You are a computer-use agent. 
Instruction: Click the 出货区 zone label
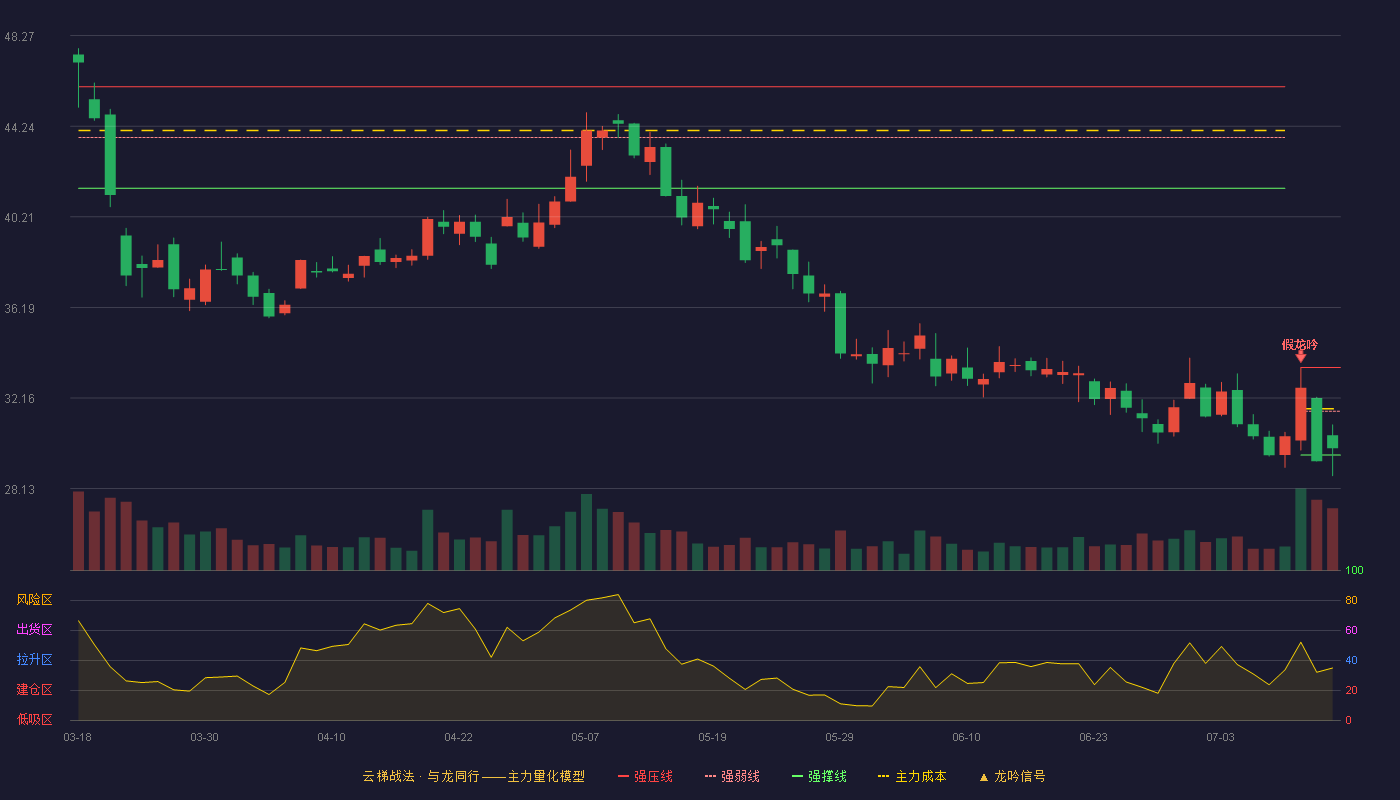pyautogui.click(x=34, y=630)
